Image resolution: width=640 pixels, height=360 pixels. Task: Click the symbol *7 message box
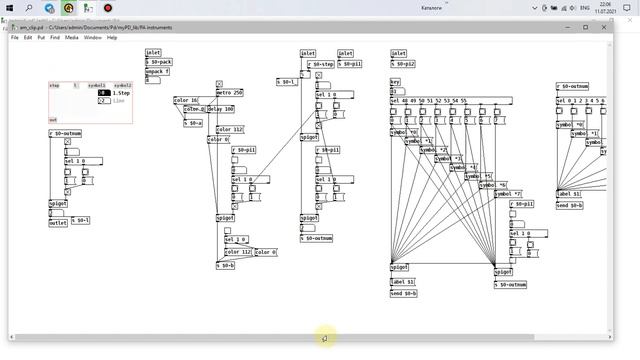tap(508, 194)
